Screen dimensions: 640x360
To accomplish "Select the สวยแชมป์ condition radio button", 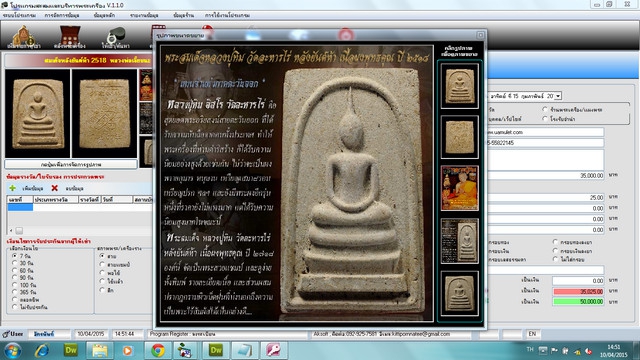I will [102, 264].
